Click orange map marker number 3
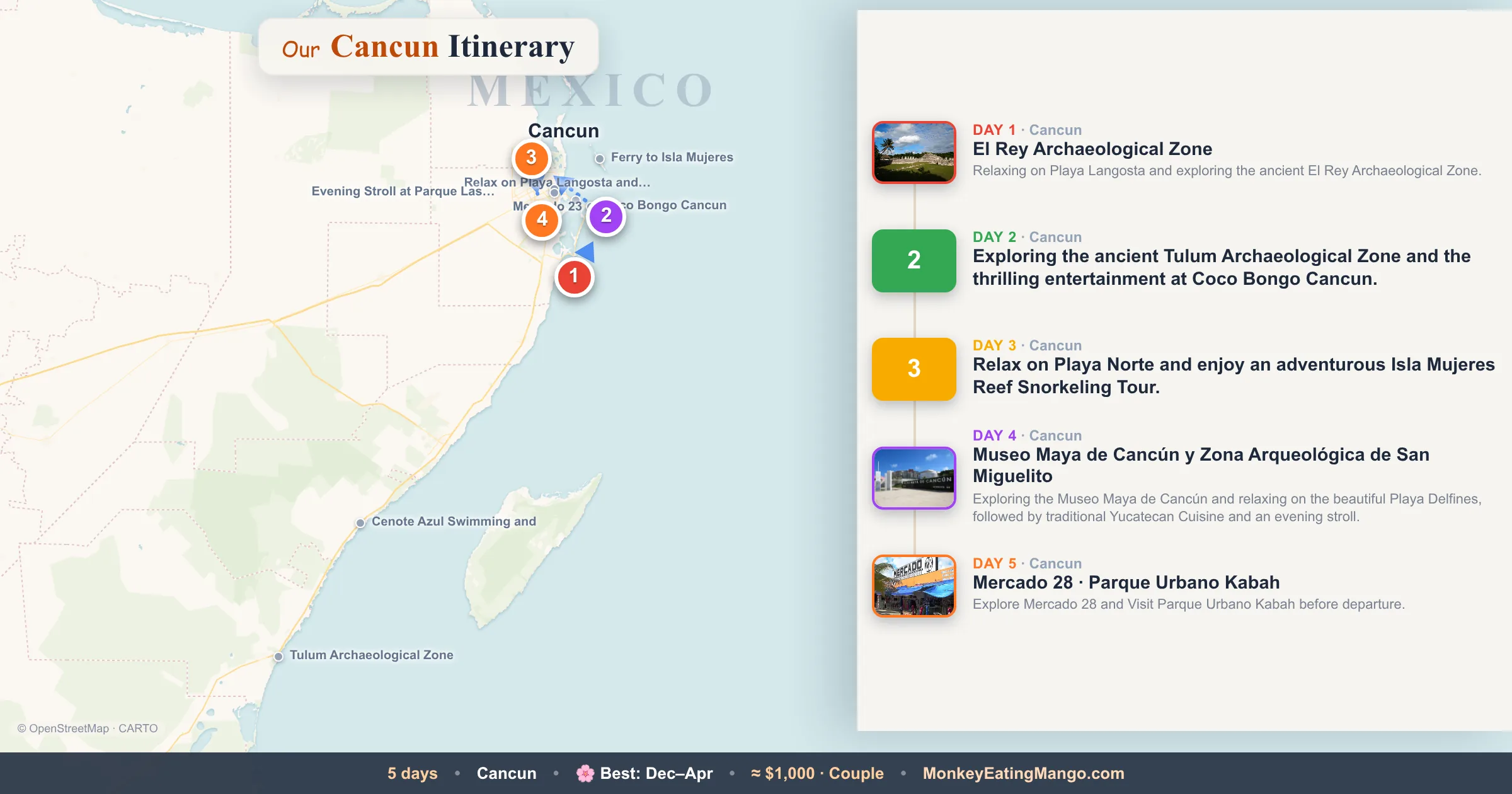1512x794 pixels. pos(531,158)
